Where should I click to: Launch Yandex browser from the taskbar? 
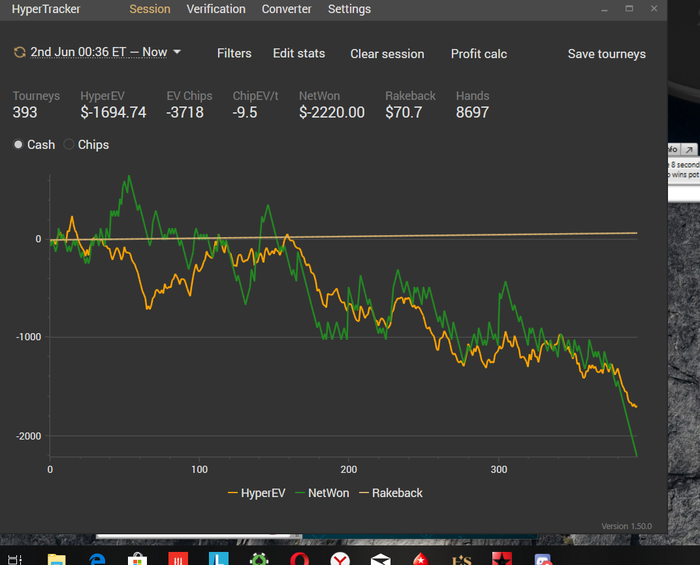340,559
